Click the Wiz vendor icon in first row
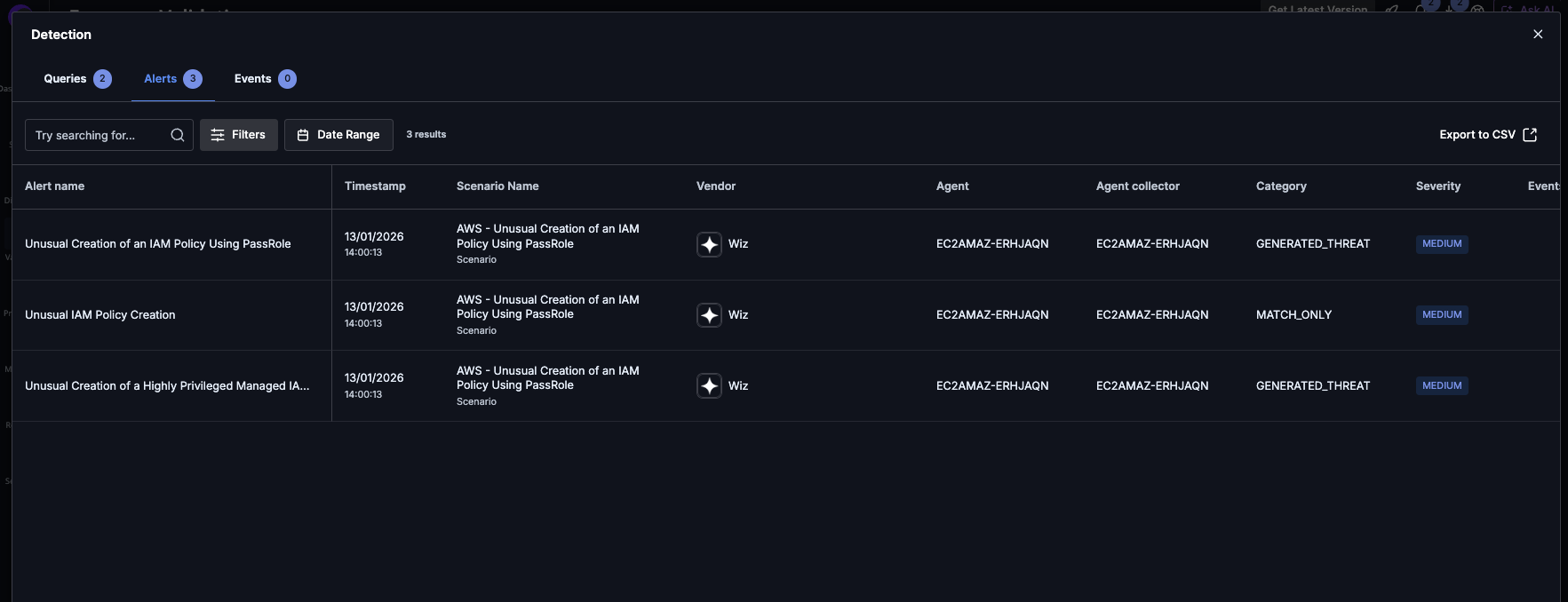 [x=709, y=244]
